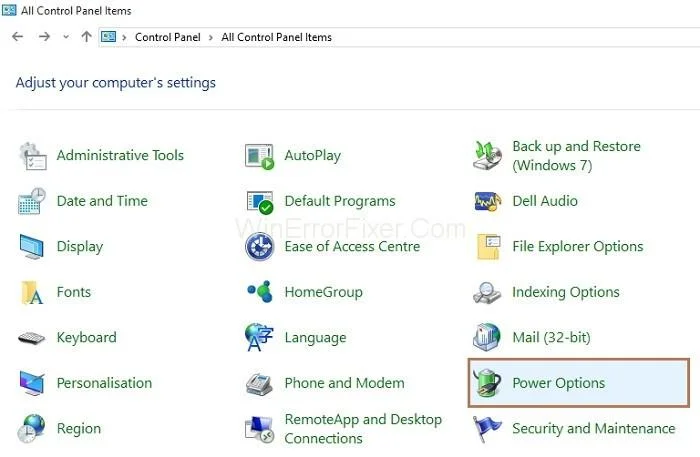Click the Personalisation icon
The height and width of the screenshot is (457, 700).
click(32, 383)
